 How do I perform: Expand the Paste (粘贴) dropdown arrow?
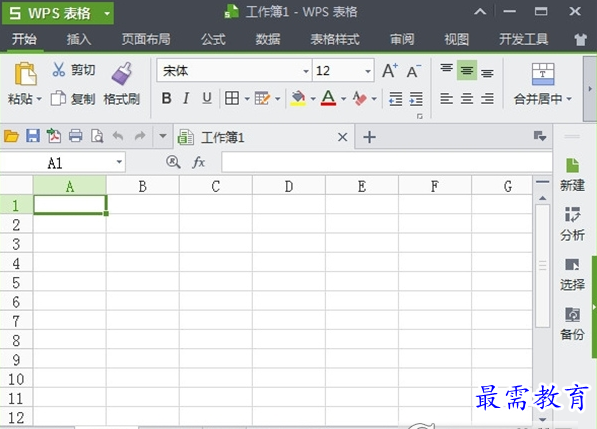point(39,99)
